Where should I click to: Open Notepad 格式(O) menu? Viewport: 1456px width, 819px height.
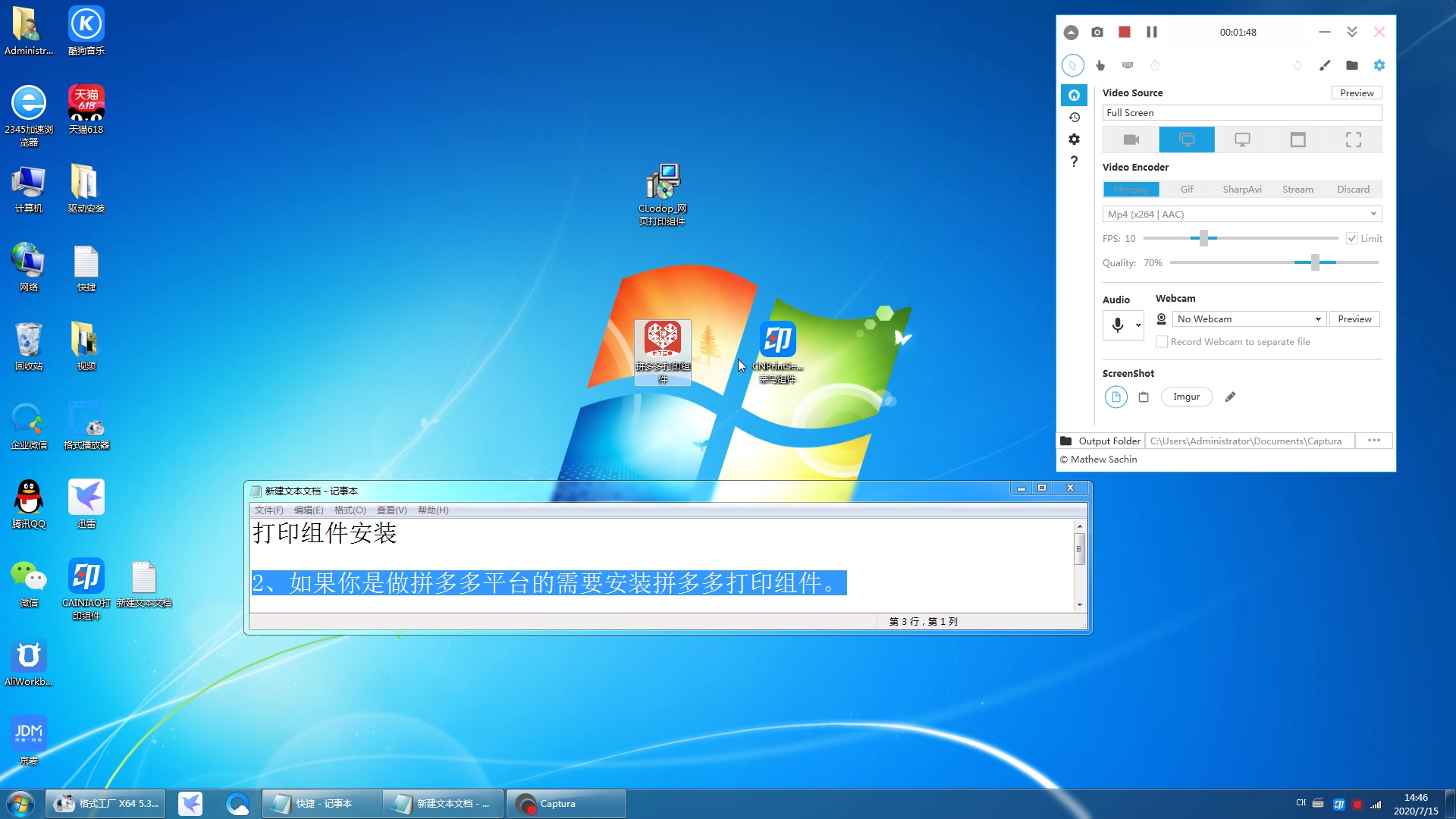pos(350,510)
